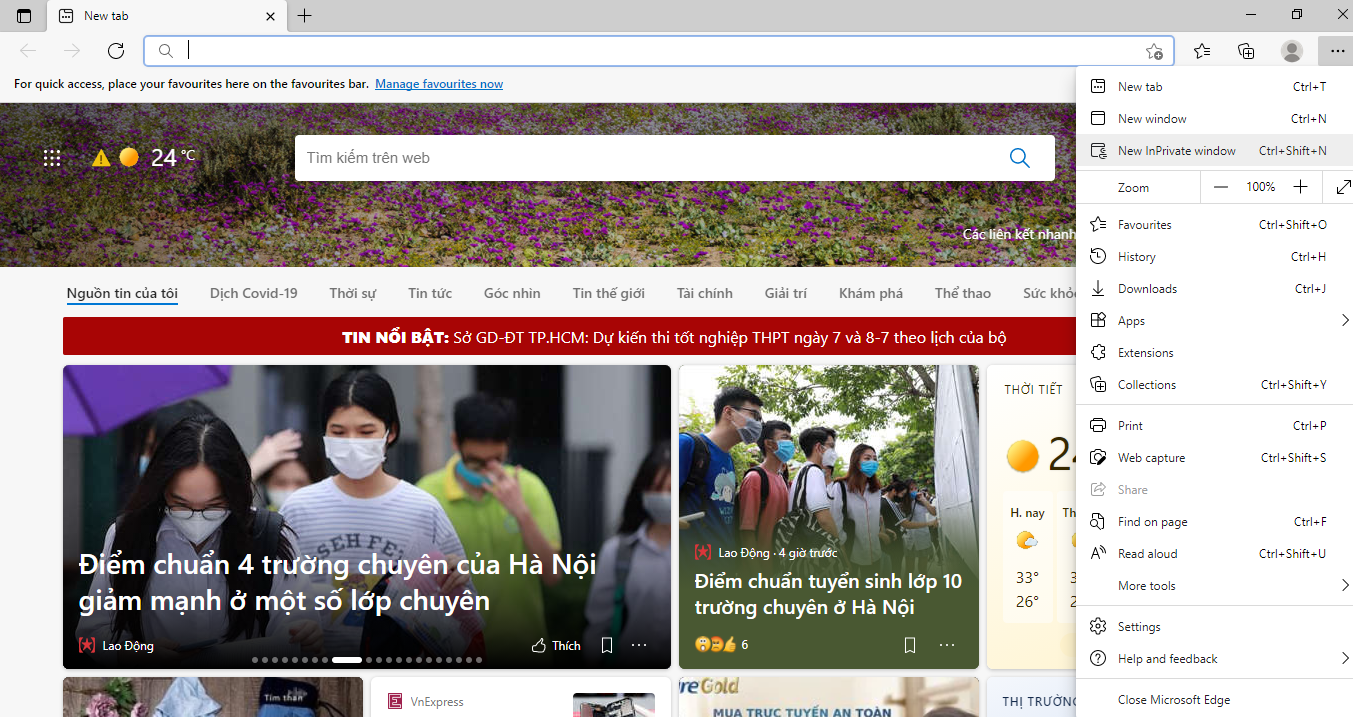Open the Collections toolbar icon
Screen dimensions: 1353x717
tap(1246, 51)
